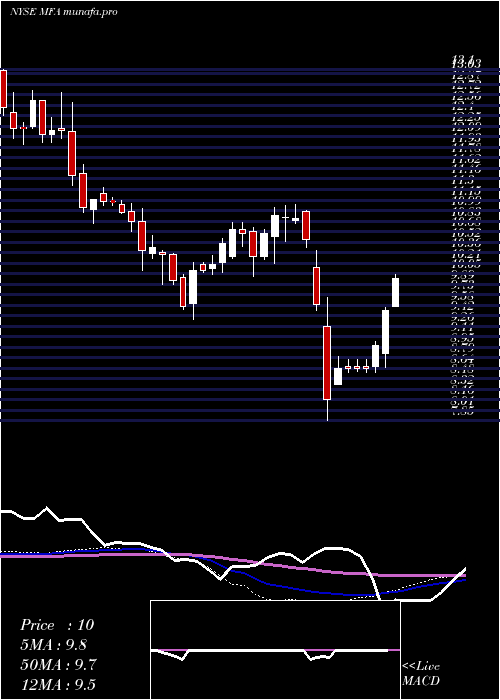Click the '5MA : 9.8' value

54,645
